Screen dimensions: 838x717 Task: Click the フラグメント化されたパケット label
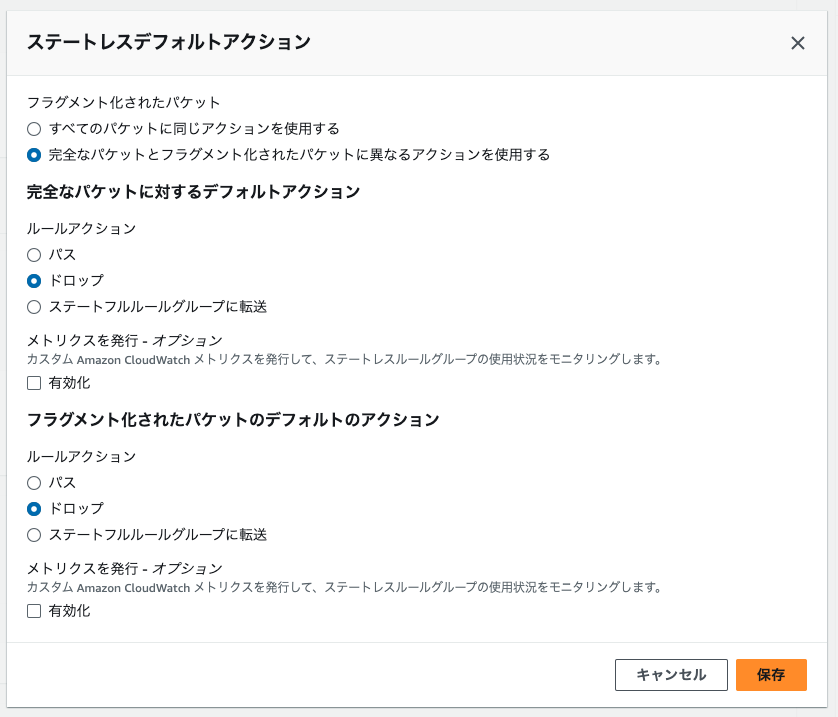[123, 102]
